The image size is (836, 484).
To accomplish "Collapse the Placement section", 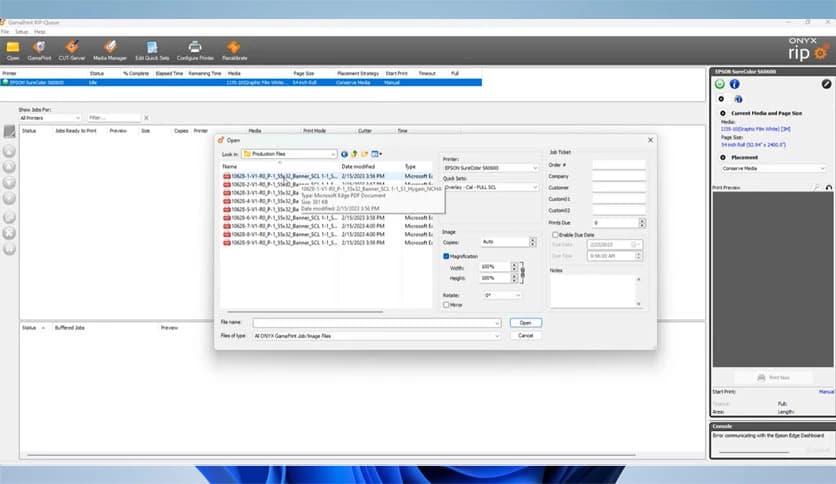I will [x=723, y=157].
